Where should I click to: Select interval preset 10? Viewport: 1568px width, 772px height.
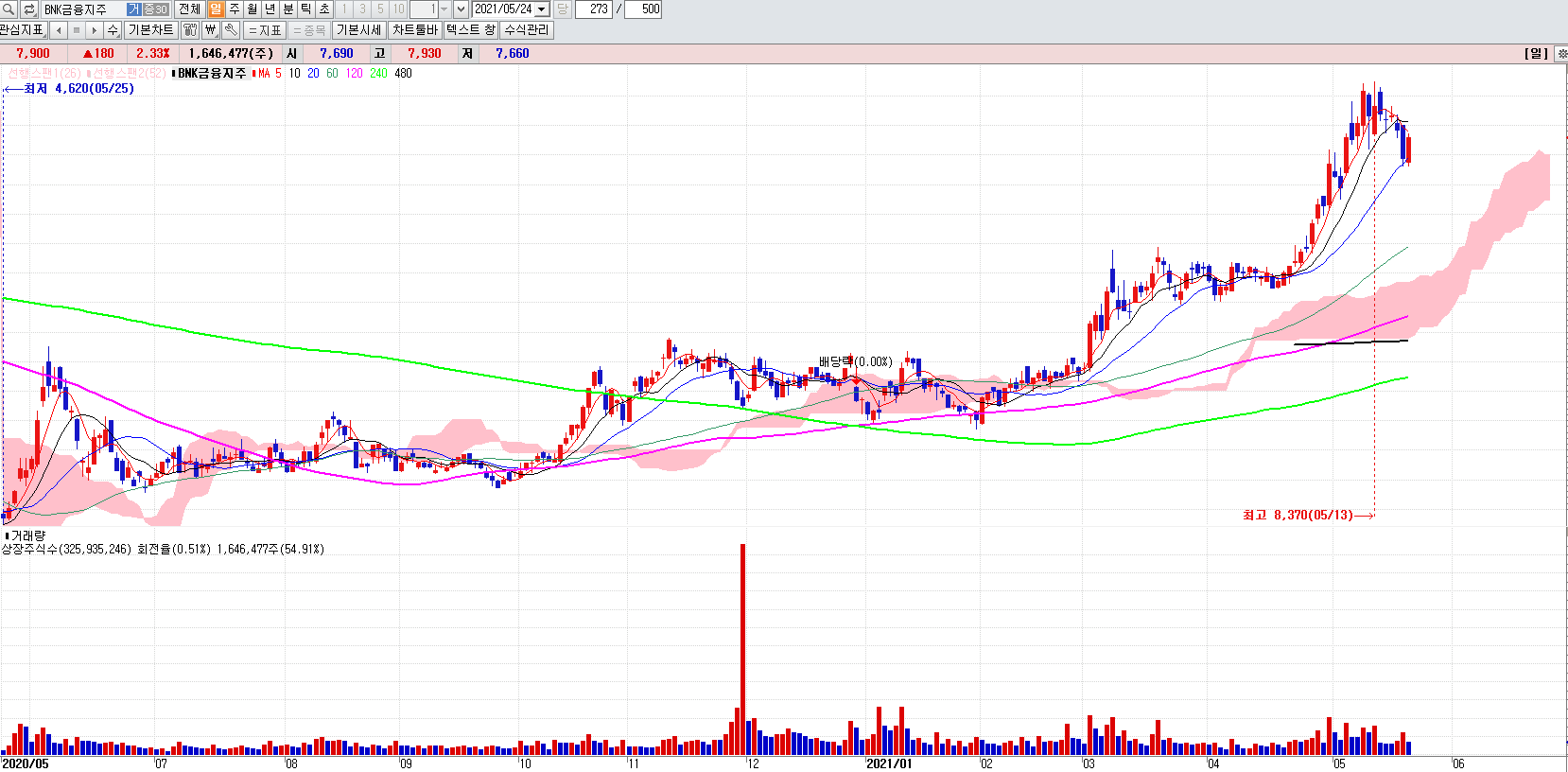click(x=398, y=9)
